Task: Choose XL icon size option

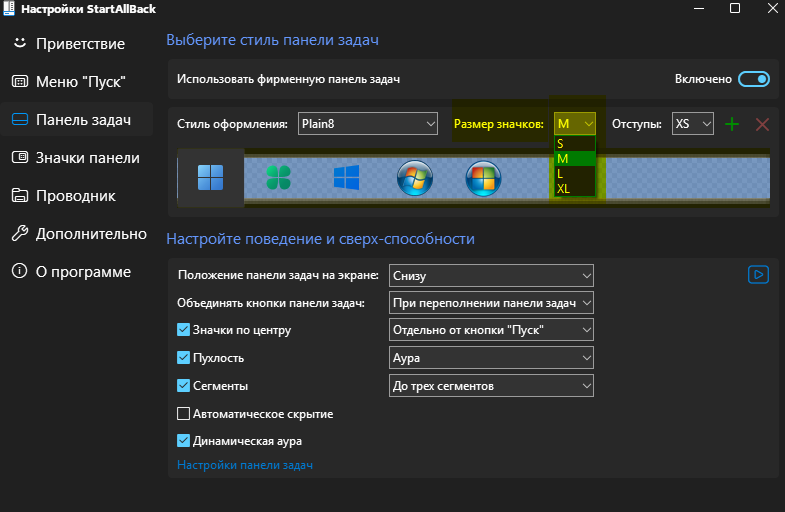Action: click(575, 189)
